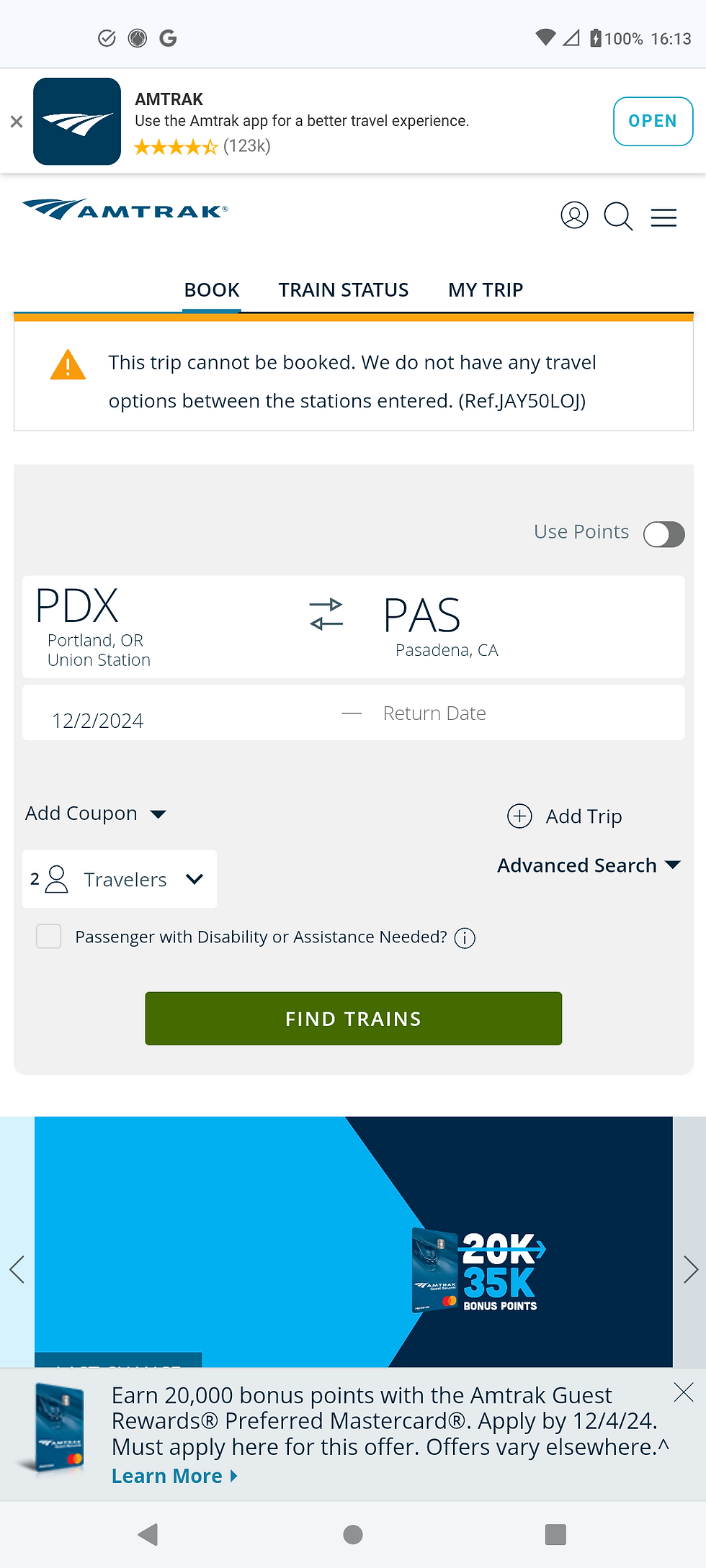
Task: Open the Travelers count dropdown
Action: coord(120,879)
